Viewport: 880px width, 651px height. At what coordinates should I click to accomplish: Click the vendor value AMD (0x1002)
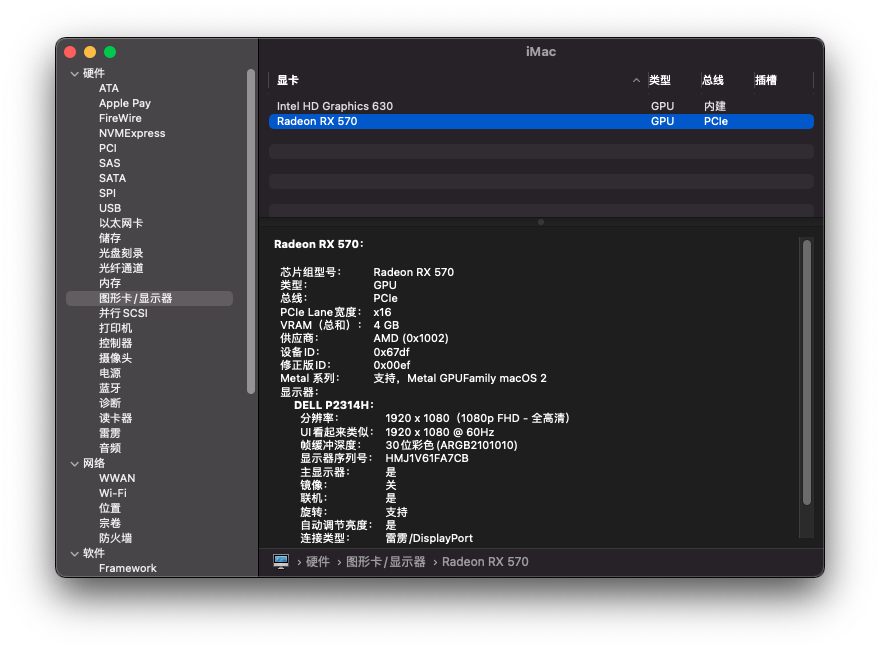411,338
